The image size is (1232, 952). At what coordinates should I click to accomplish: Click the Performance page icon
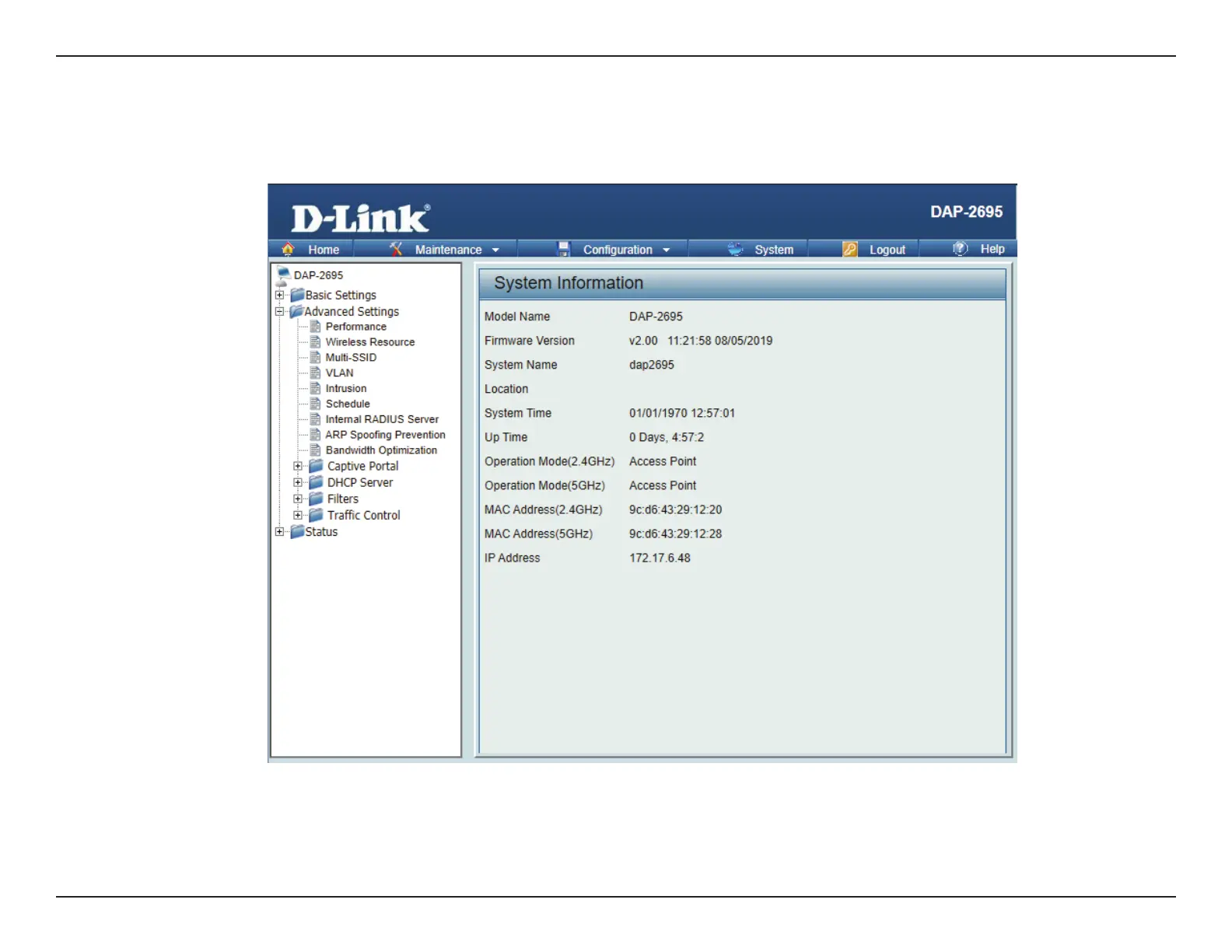click(315, 327)
